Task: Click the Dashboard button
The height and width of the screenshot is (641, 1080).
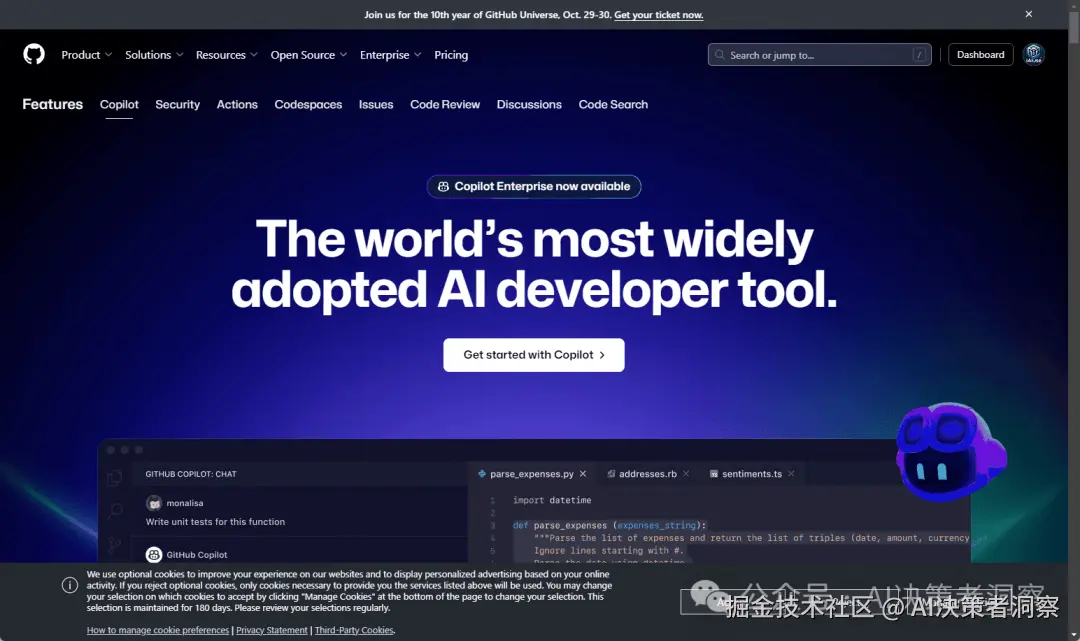Action: pos(980,54)
